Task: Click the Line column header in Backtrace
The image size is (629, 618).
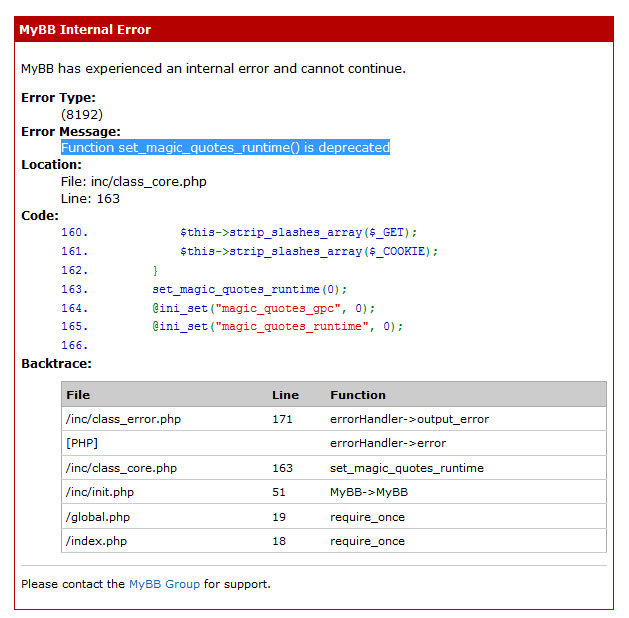Action: [x=285, y=395]
